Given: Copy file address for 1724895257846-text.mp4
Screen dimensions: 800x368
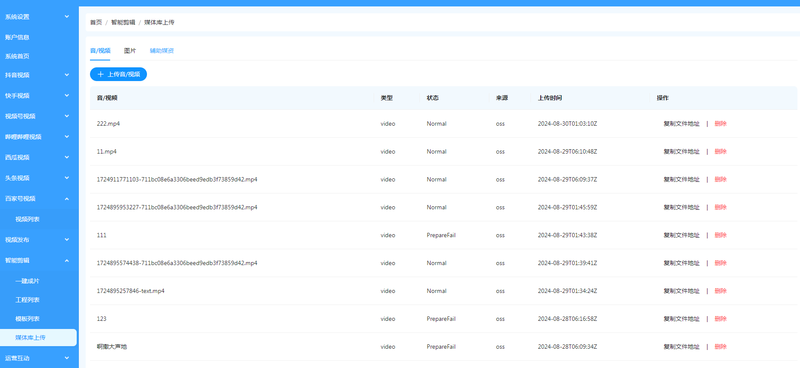Looking at the screenshot, I should coord(682,291).
